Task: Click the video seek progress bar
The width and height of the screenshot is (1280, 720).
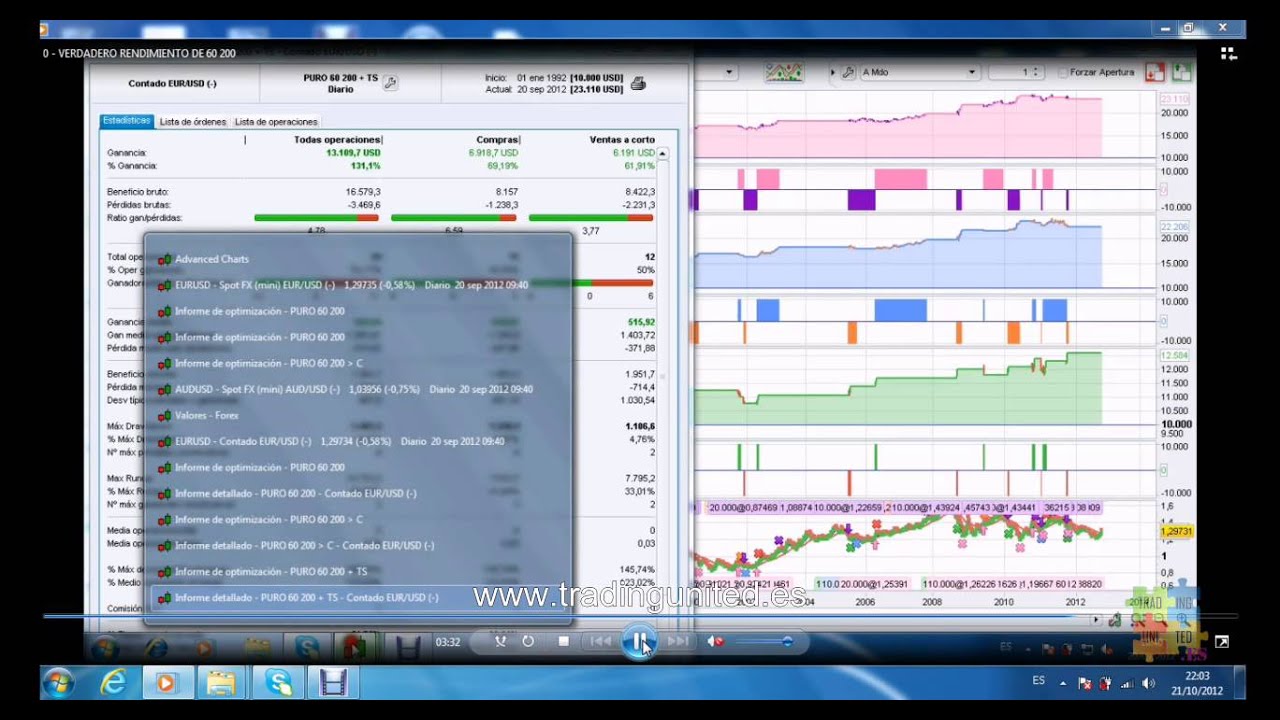Action: click(x=640, y=616)
